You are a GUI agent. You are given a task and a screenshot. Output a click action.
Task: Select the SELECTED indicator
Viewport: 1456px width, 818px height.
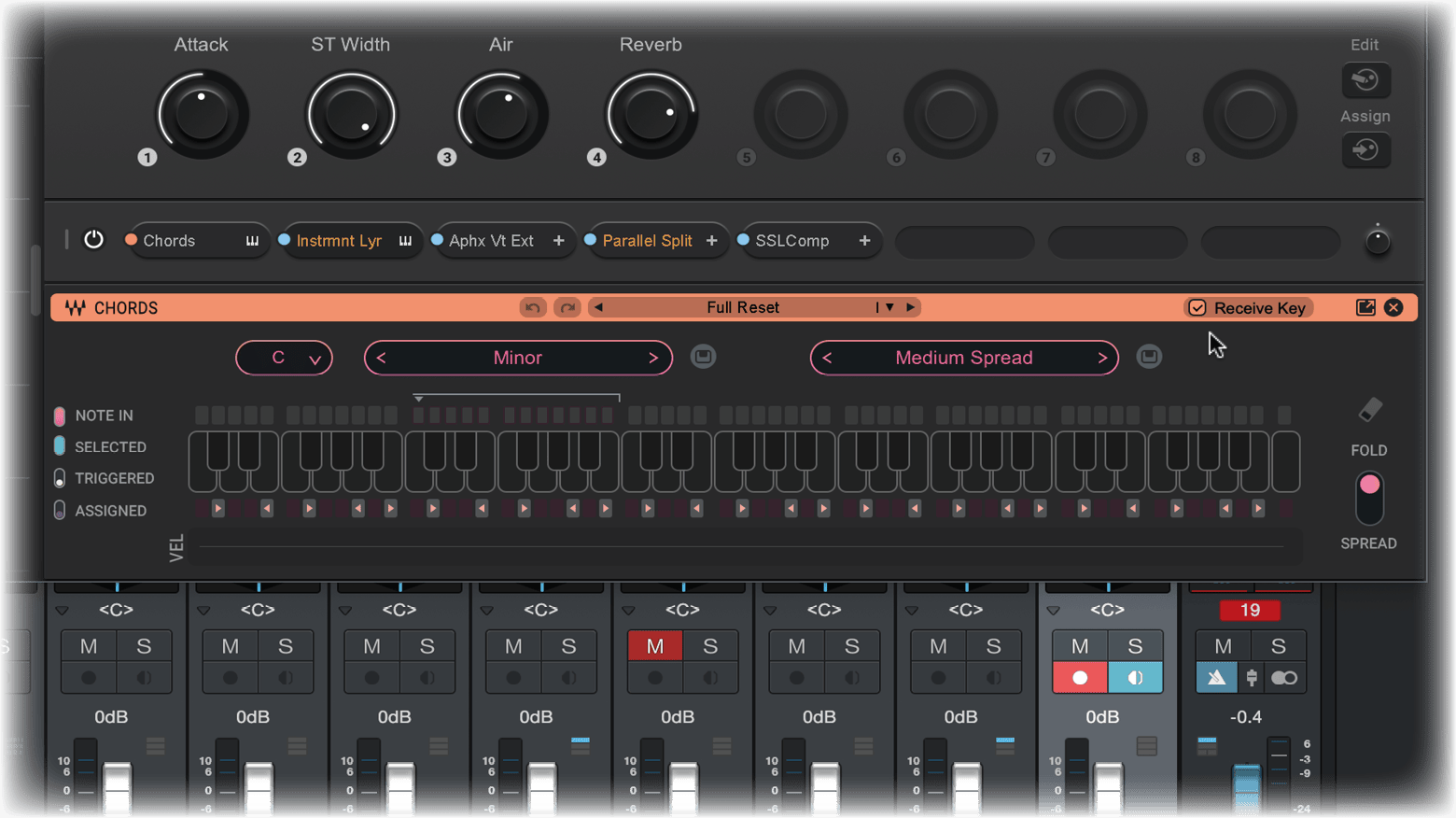point(60,446)
